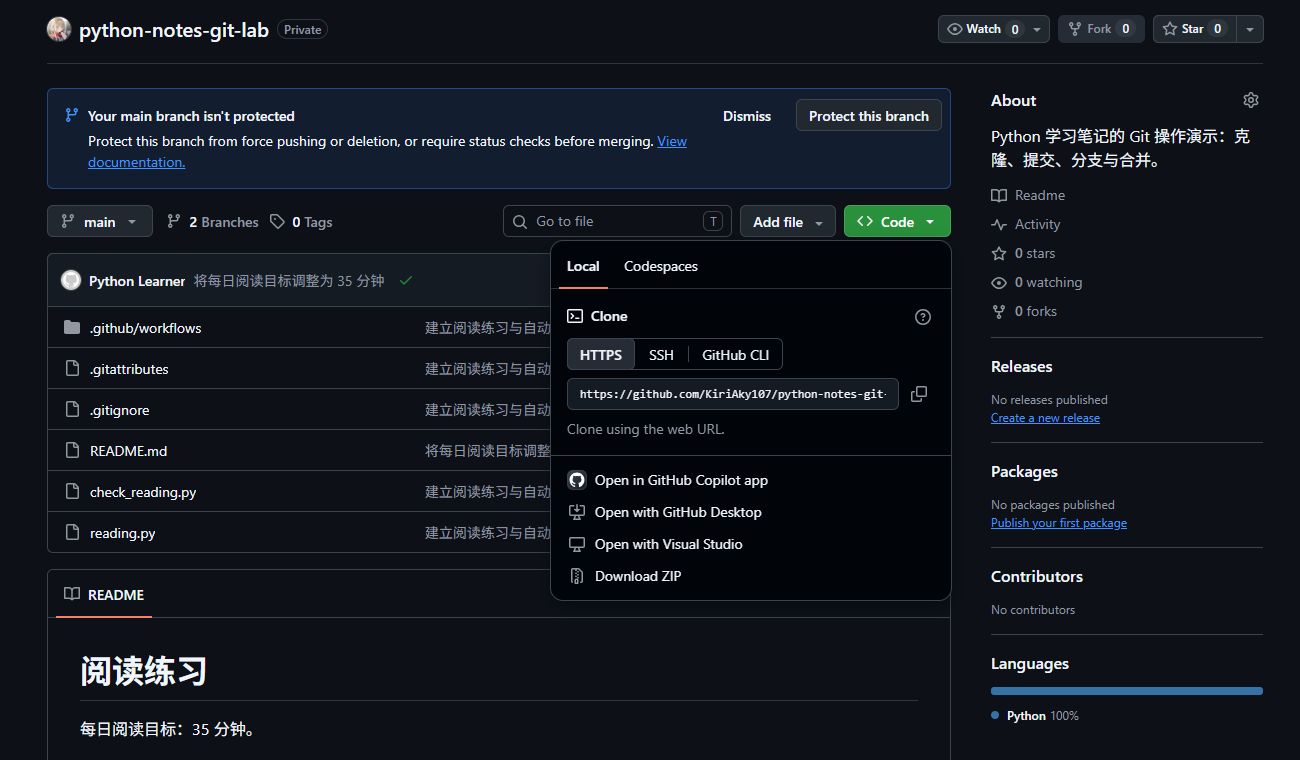This screenshot has height=760, width=1300.
Task: Click the file icon beside README.md
Action: 72,451
